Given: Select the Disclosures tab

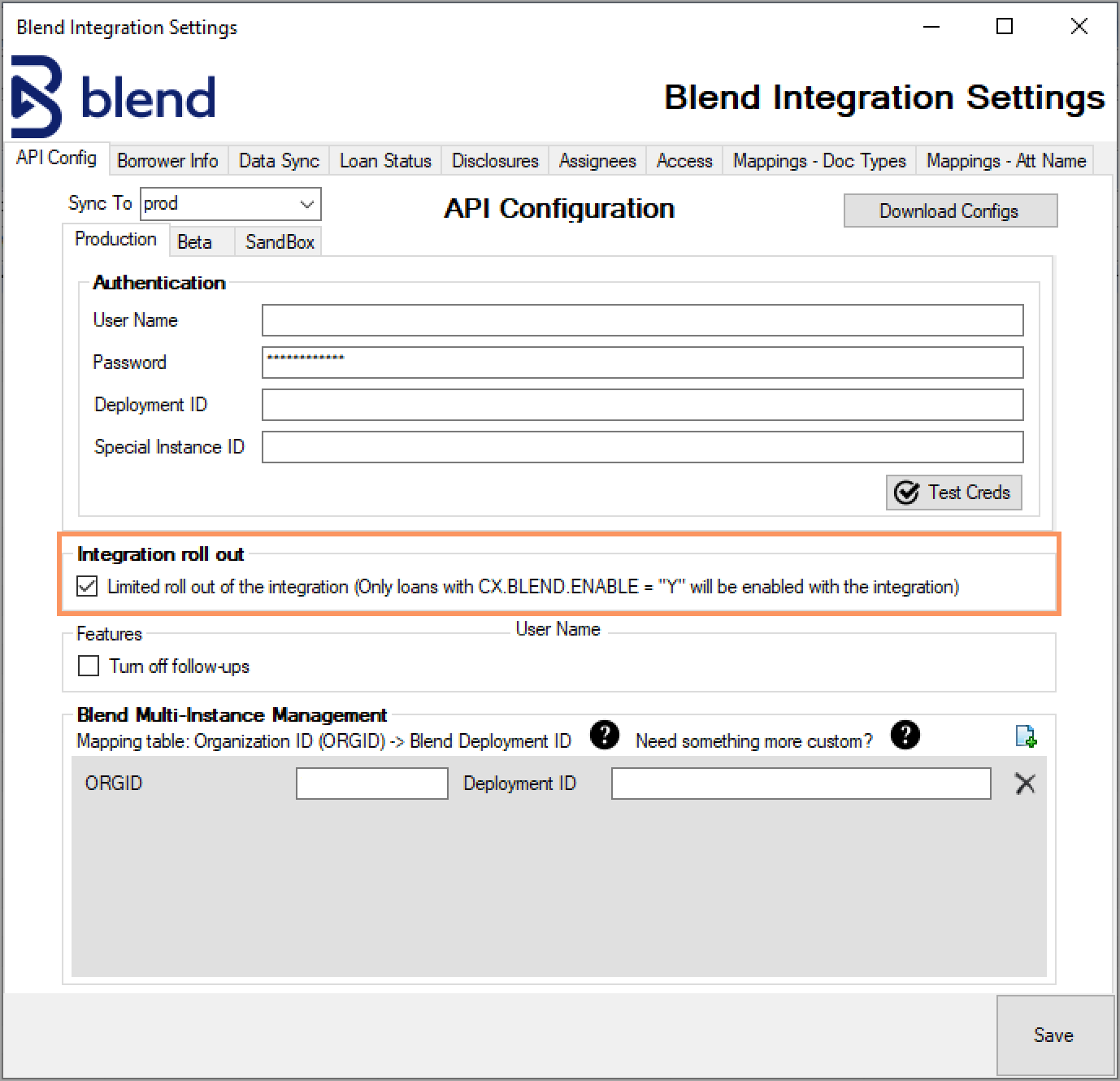Looking at the screenshot, I should click(x=495, y=161).
